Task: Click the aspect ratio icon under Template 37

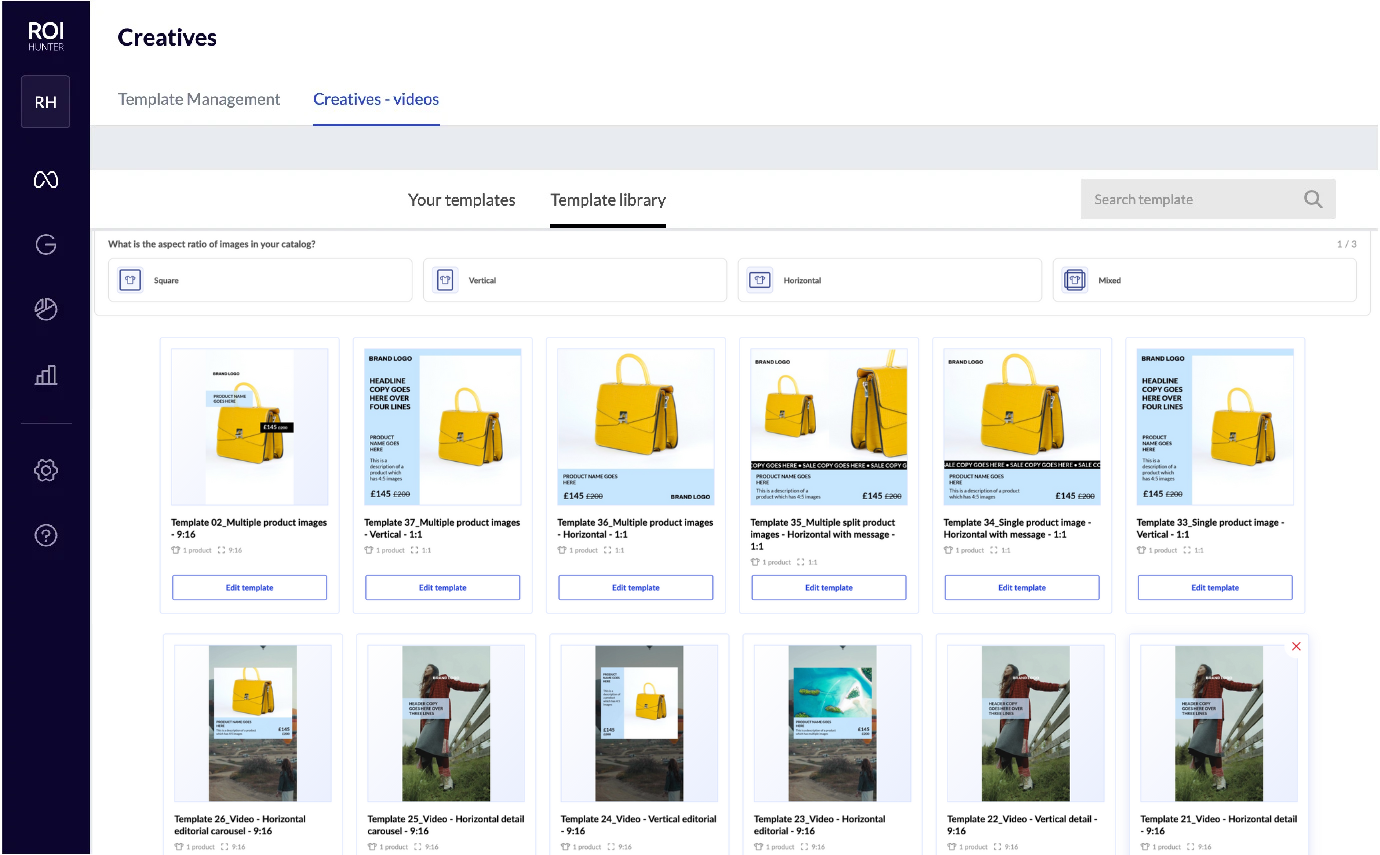Action: (x=414, y=550)
